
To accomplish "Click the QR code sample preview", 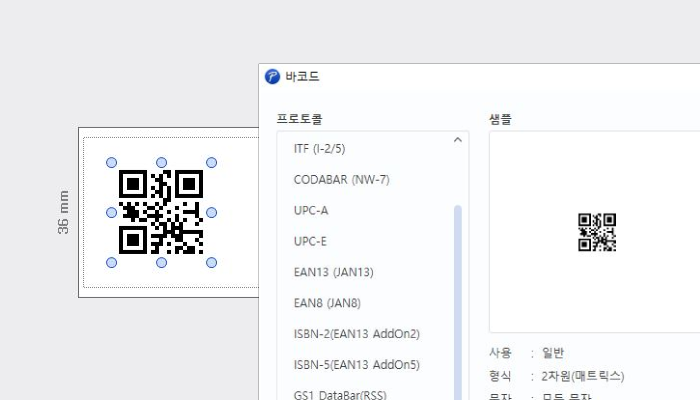I will (x=597, y=232).
